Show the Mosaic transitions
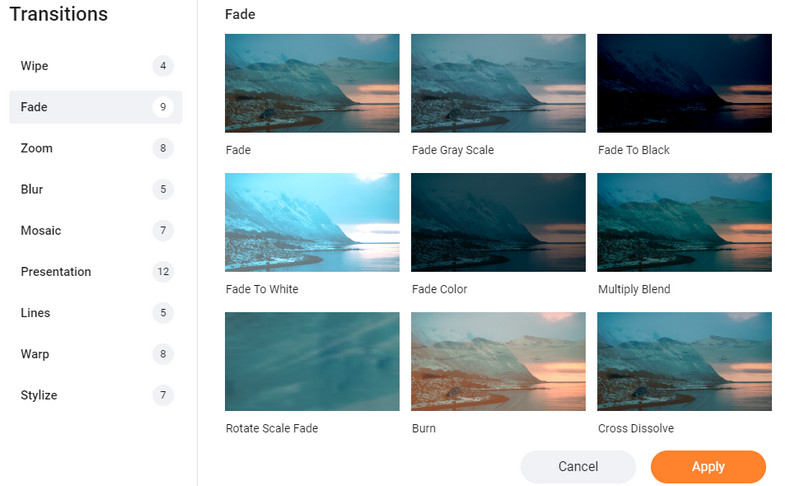Image resolution: width=800 pixels, height=486 pixels. 95,230
